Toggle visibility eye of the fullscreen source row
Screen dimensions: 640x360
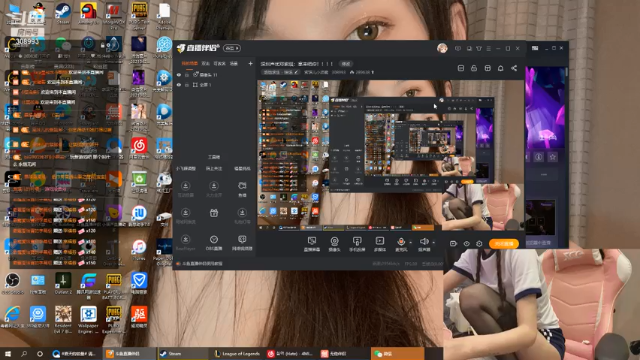[179, 85]
